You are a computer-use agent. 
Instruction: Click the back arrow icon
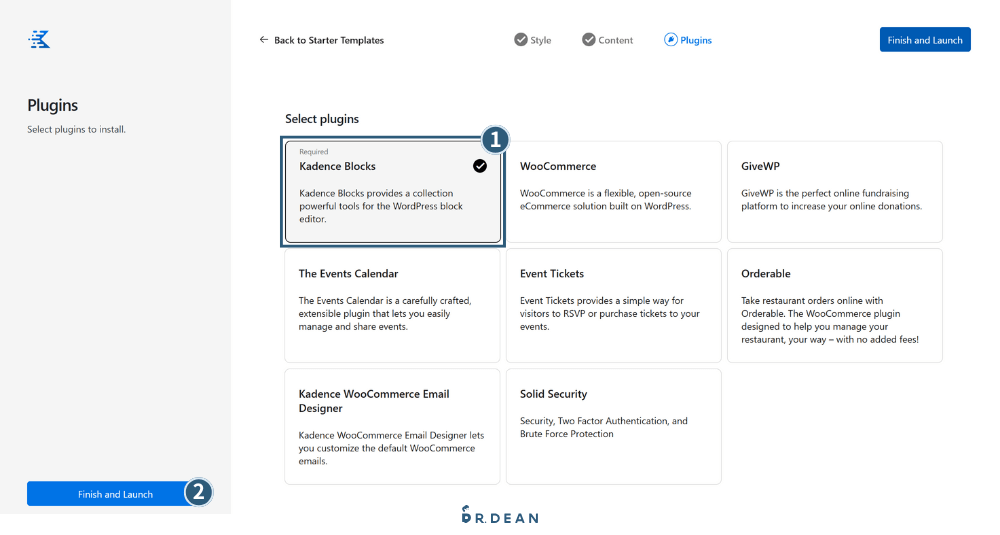[263, 40]
